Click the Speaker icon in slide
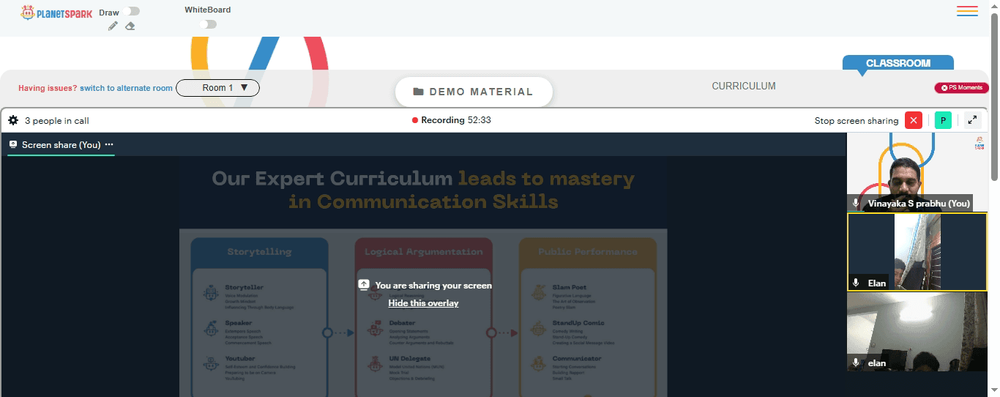1000x397 pixels. tap(210, 329)
